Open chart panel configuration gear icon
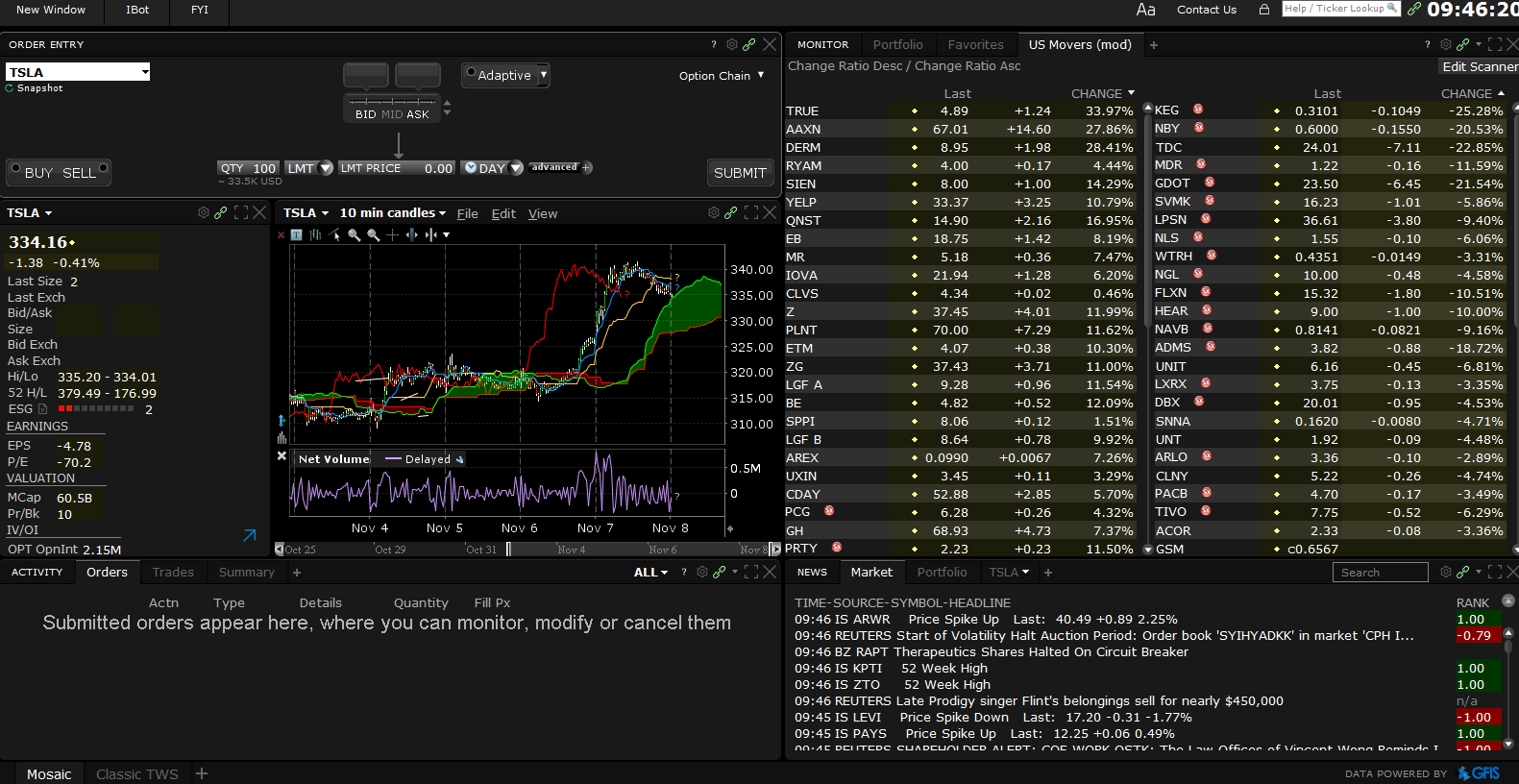 coord(714,212)
